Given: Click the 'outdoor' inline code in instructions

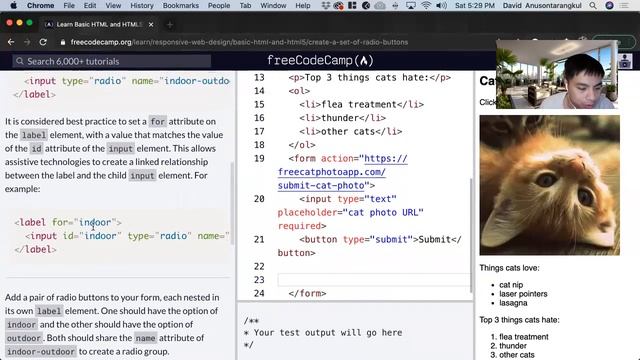Looking at the screenshot, I should (24, 338).
